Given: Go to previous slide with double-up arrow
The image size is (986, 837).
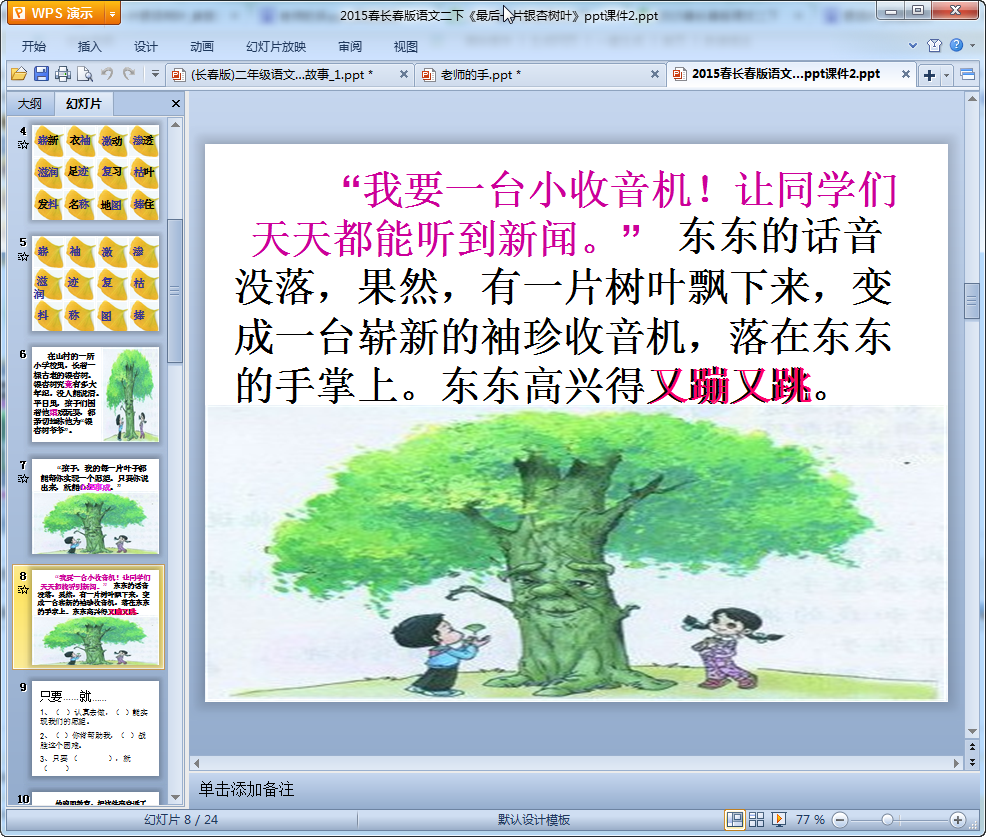Looking at the screenshot, I should point(972,748).
